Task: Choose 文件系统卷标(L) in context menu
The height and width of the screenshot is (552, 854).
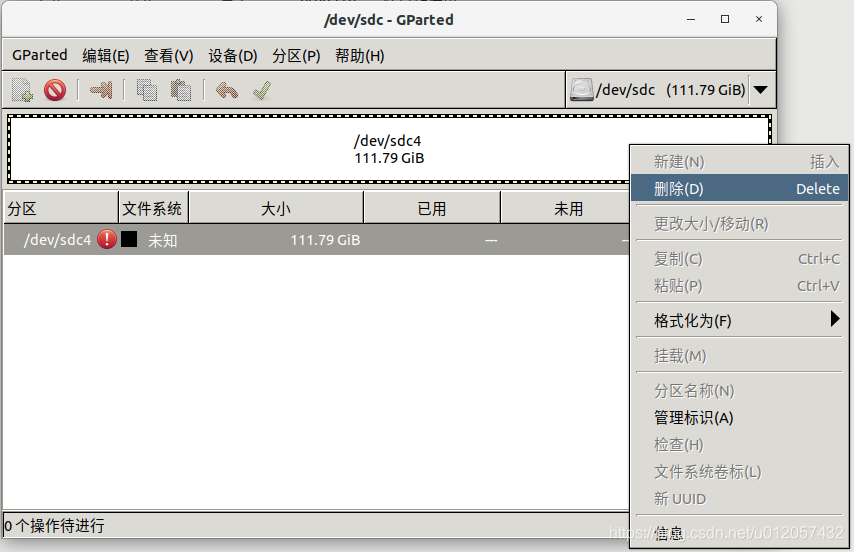Action: coord(740,471)
